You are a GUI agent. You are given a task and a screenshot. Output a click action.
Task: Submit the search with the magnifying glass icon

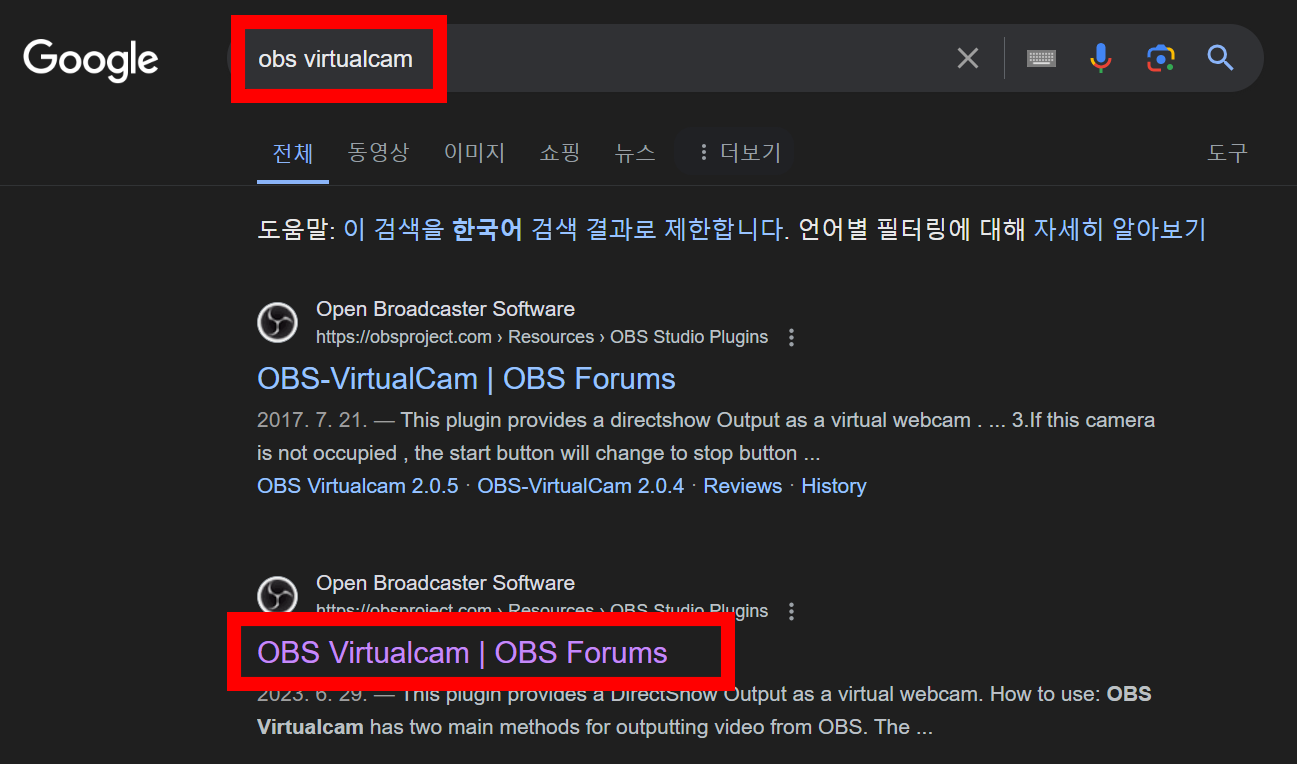1220,58
